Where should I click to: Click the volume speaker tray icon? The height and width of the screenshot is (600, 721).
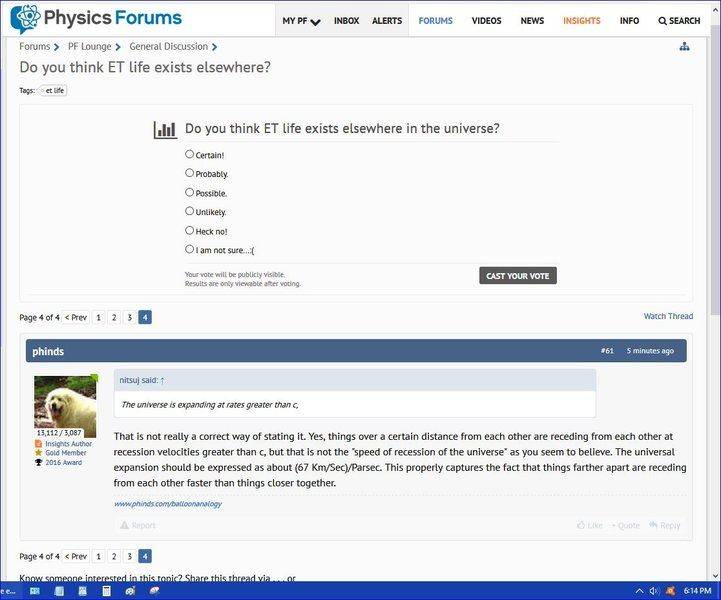point(654,591)
